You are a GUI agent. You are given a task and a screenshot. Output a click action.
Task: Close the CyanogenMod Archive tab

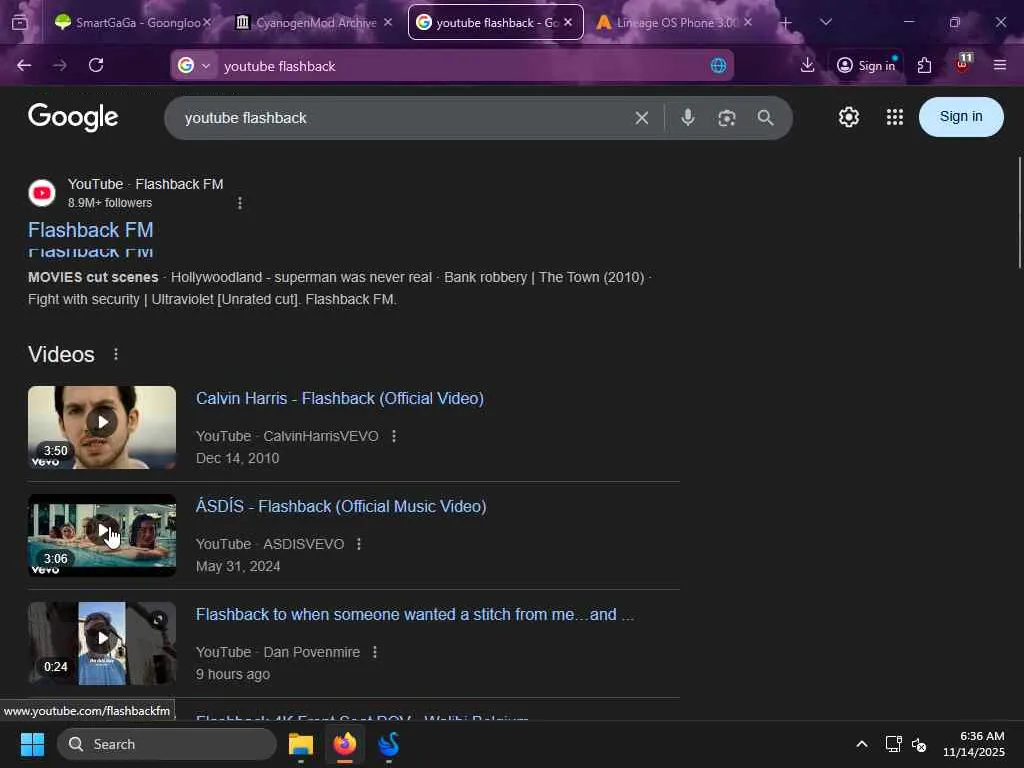(x=388, y=22)
